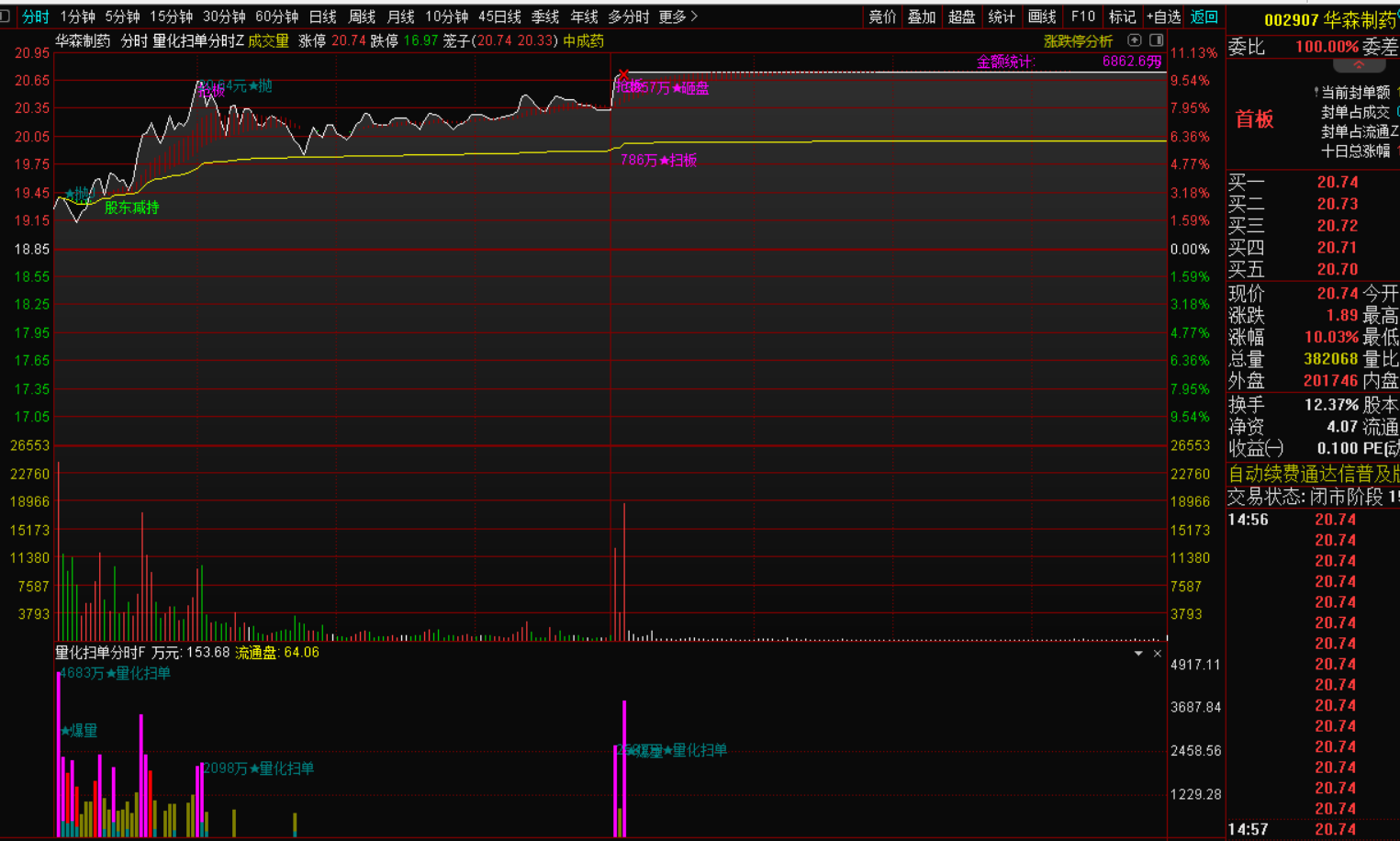This screenshot has height=841, width=1400.
Task: Switch to the 日线 daily chart tab
Action: (x=322, y=17)
